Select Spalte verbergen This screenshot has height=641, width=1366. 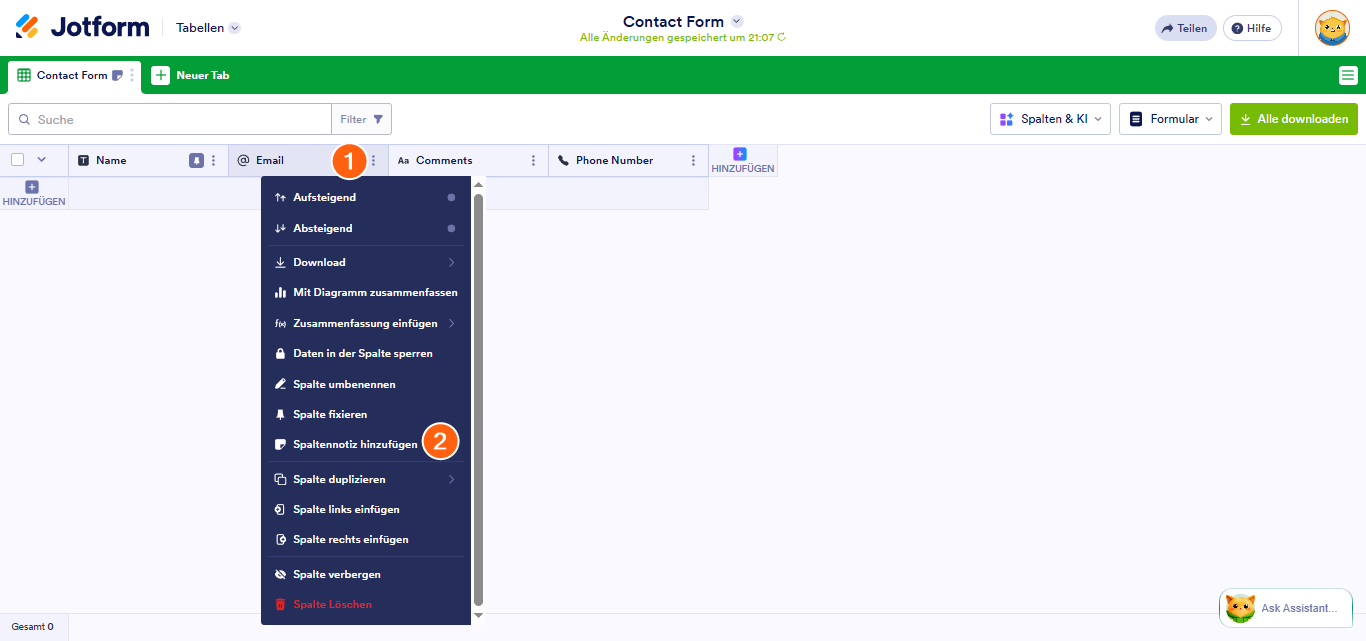tap(365, 575)
